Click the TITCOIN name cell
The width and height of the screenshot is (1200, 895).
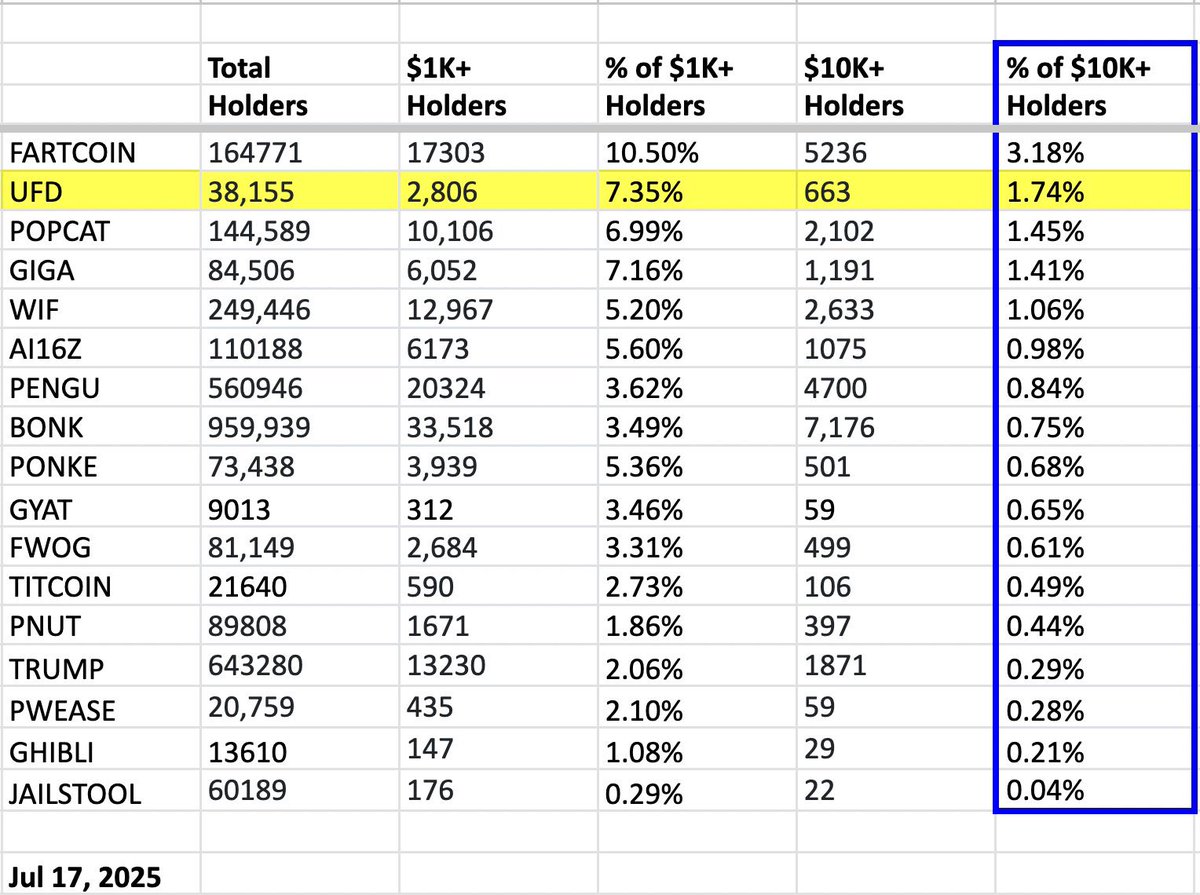click(x=100, y=587)
